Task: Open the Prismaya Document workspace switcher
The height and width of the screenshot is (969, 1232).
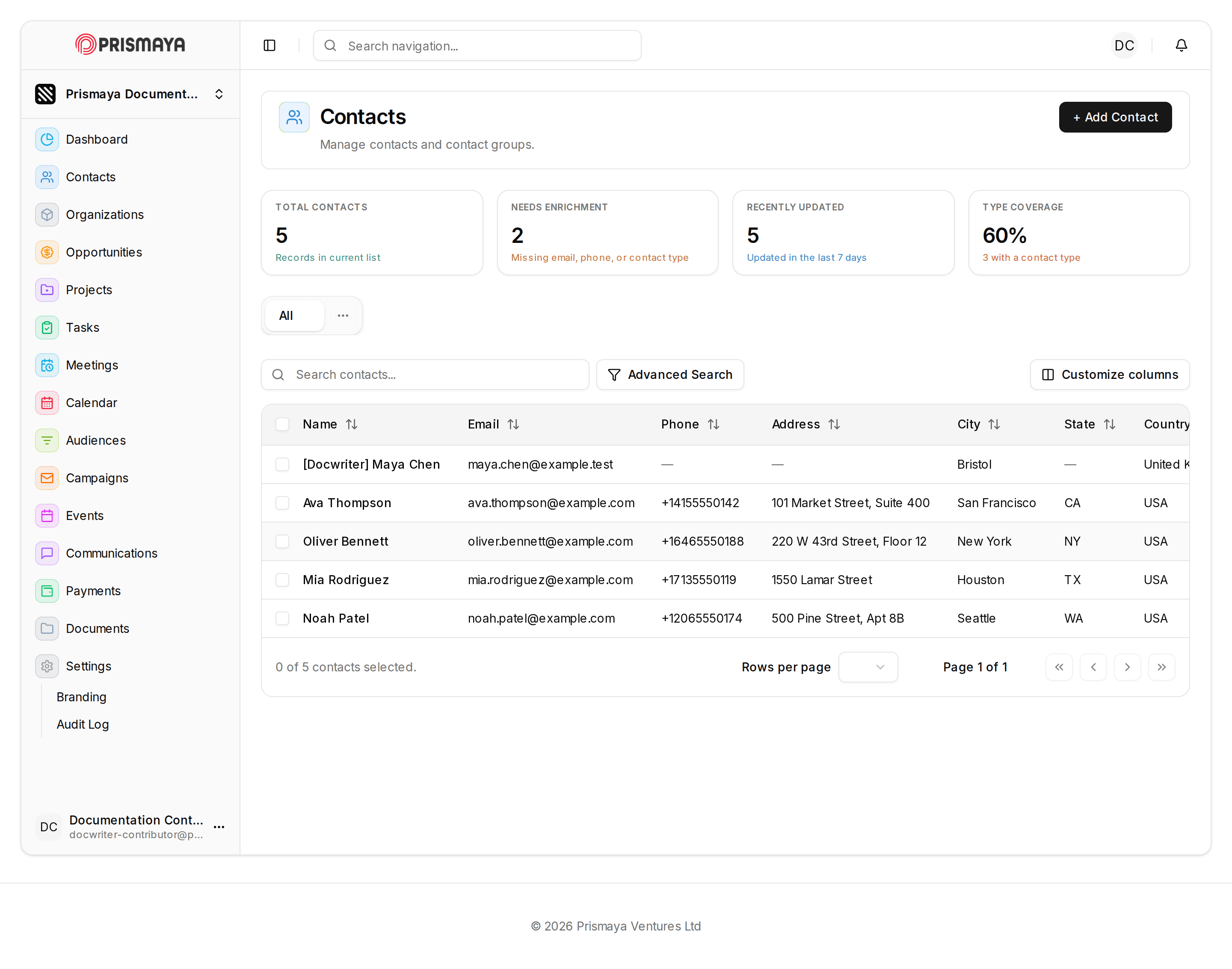Action: pyautogui.click(x=130, y=94)
